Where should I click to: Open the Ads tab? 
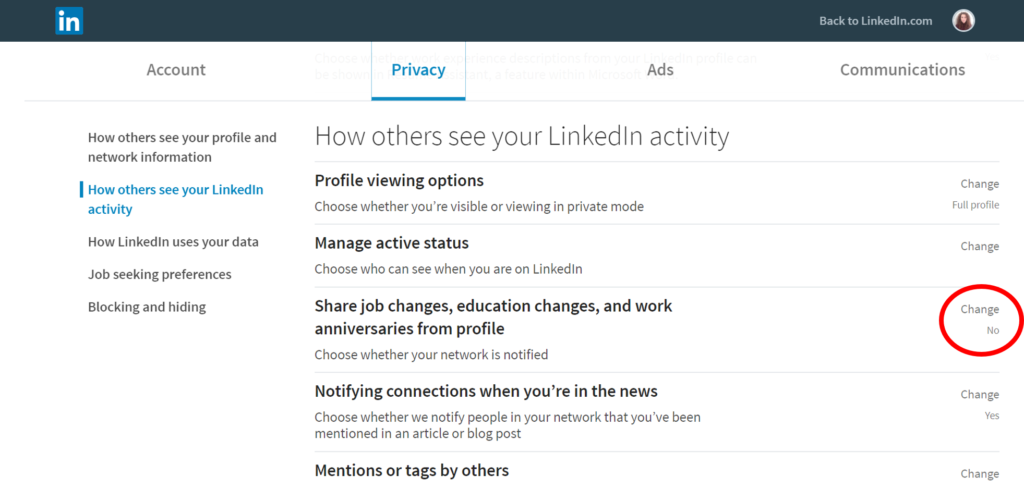tap(660, 70)
